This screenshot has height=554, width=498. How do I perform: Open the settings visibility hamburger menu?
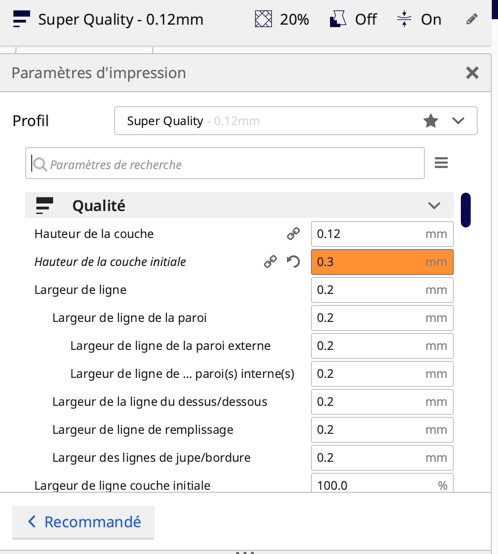tap(441, 163)
